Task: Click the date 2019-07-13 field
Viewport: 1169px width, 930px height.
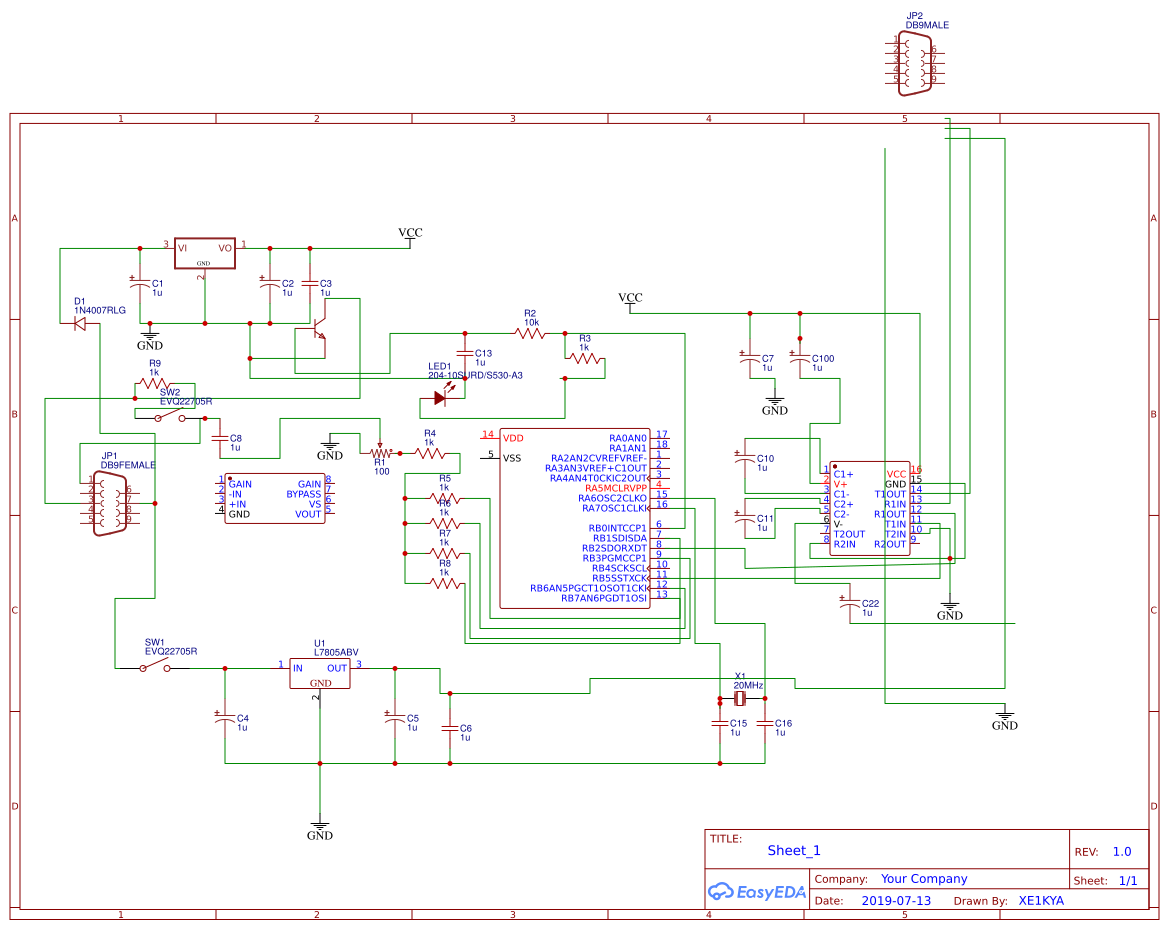Action: tap(896, 900)
